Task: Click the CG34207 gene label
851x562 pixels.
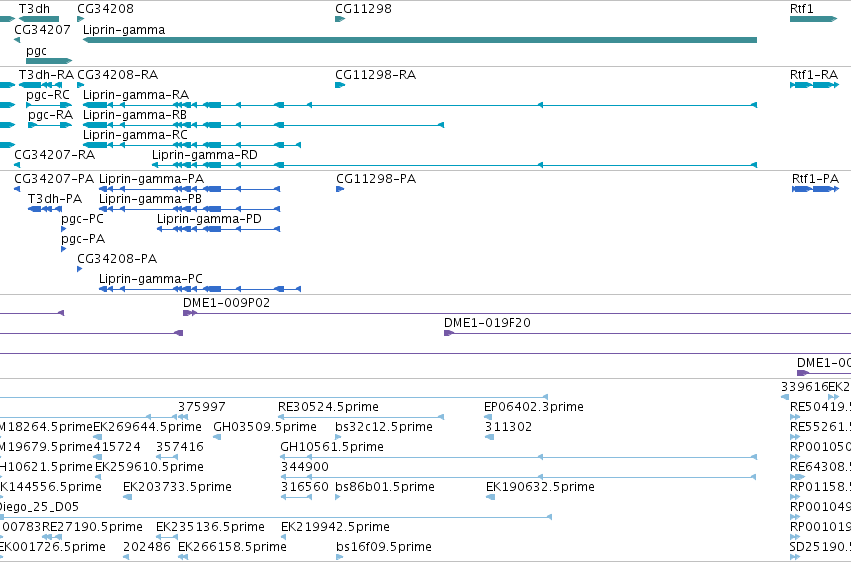Action: pos(42,30)
